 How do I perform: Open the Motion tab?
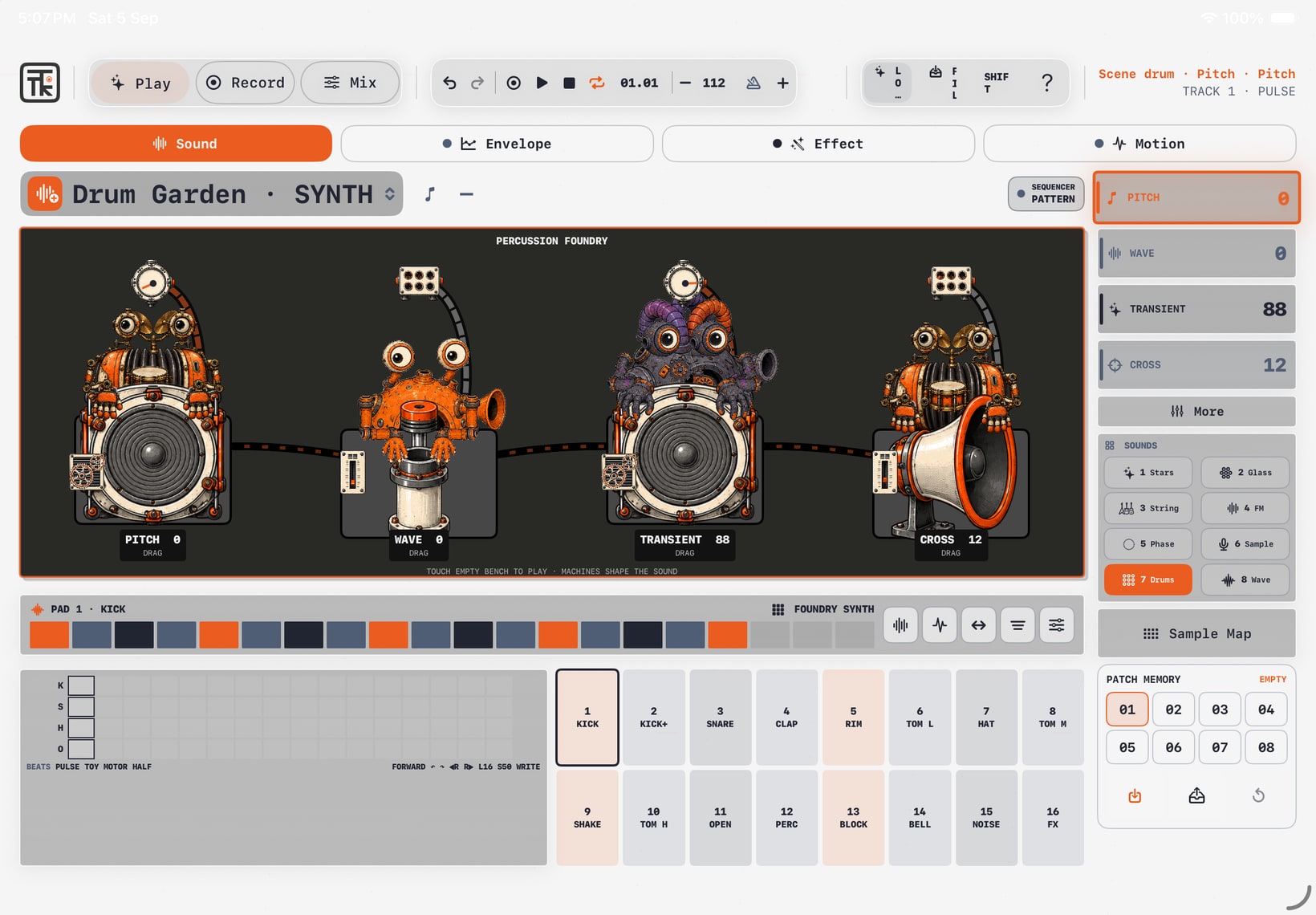pyautogui.click(x=1139, y=144)
